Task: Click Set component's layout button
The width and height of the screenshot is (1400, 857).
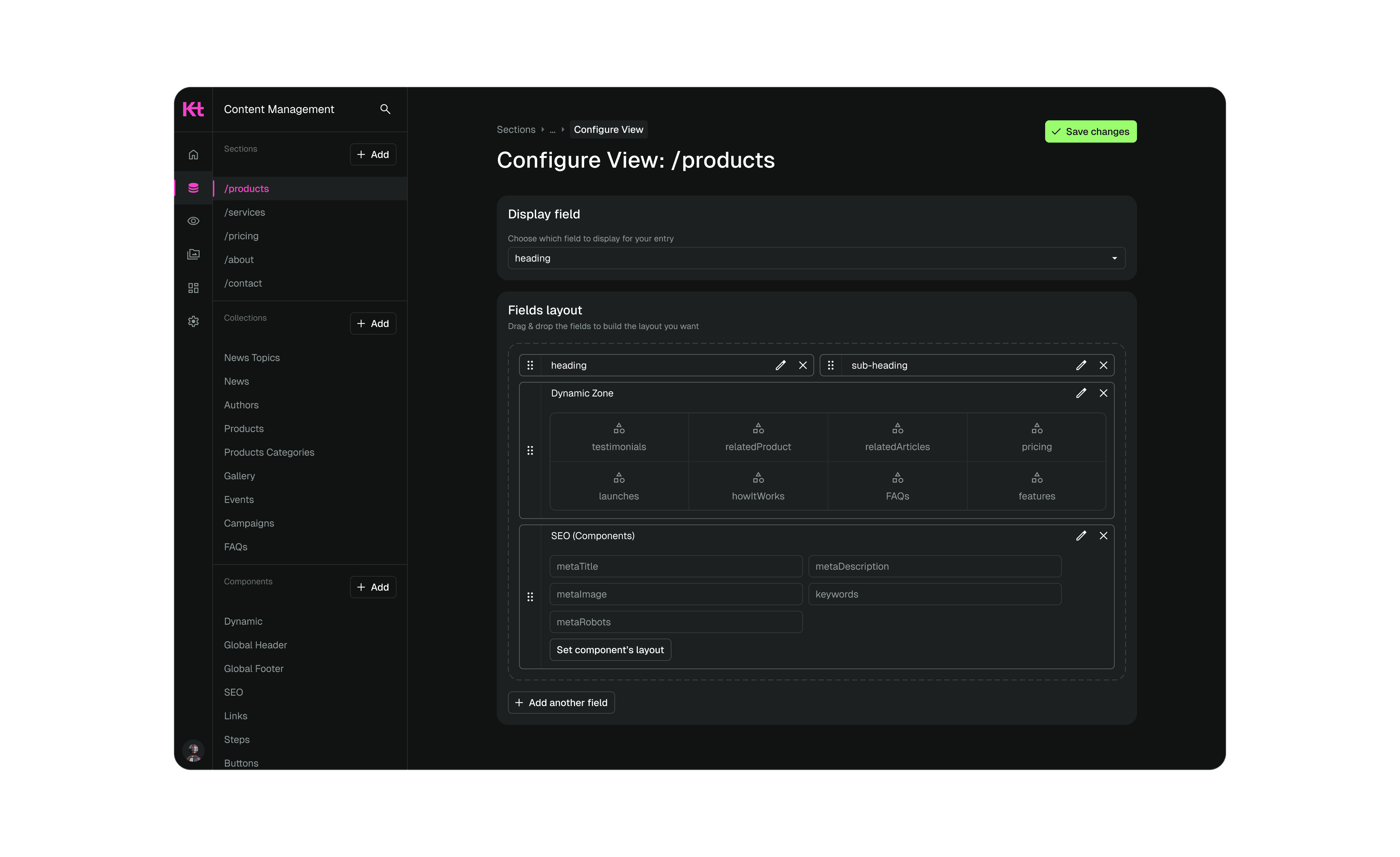Action: (x=610, y=650)
